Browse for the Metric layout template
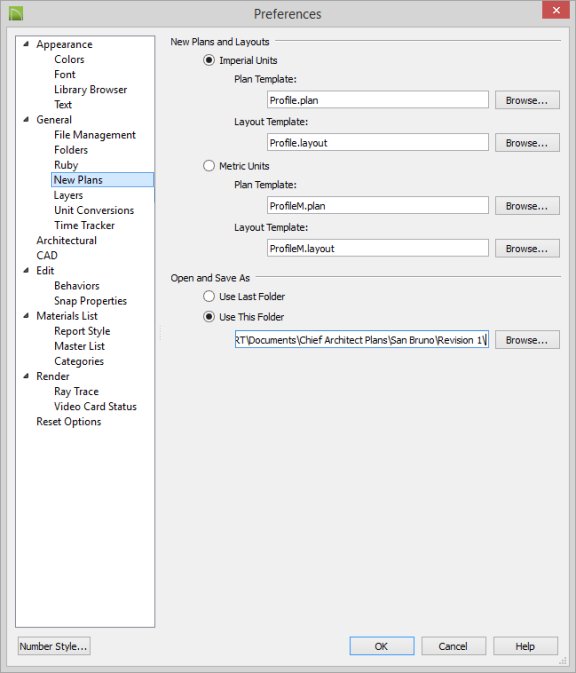Image resolution: width=576 pixels, height=673 pixels. (x=527, y=249)
